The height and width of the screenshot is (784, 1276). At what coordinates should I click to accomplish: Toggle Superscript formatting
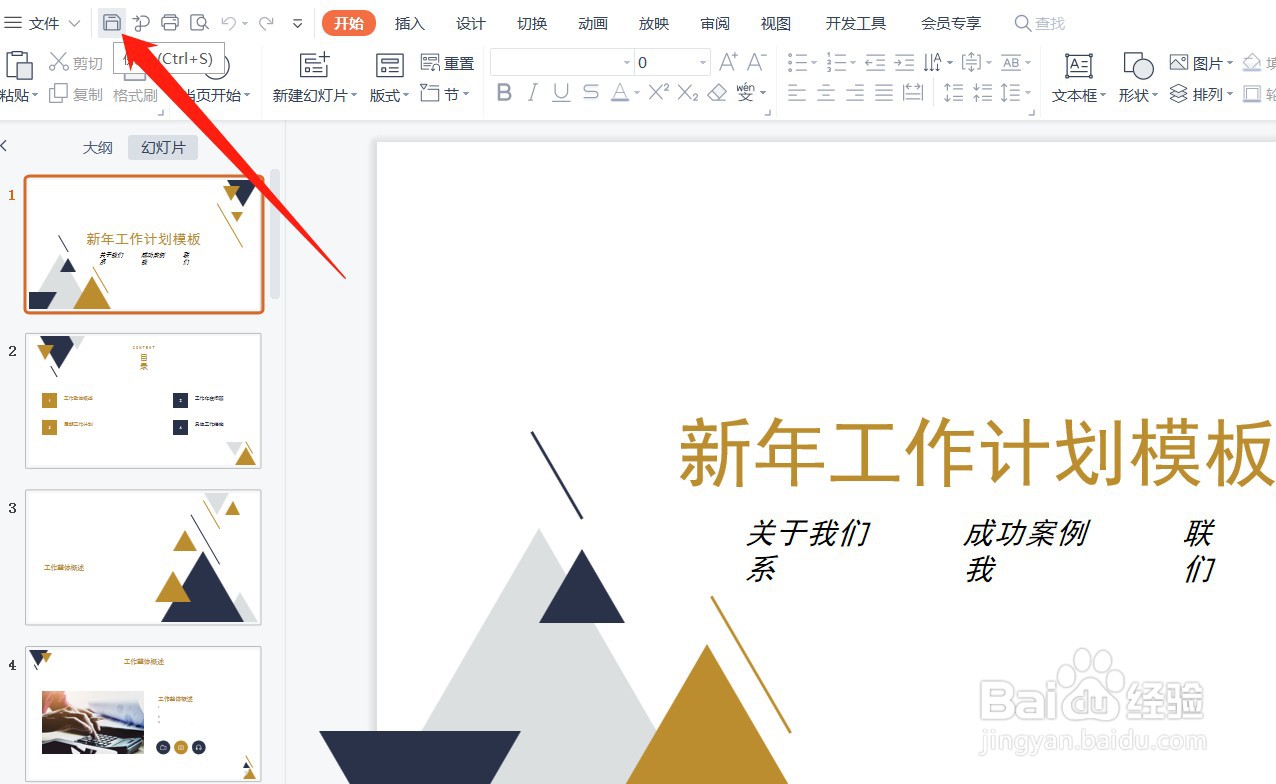pos(658,93)
